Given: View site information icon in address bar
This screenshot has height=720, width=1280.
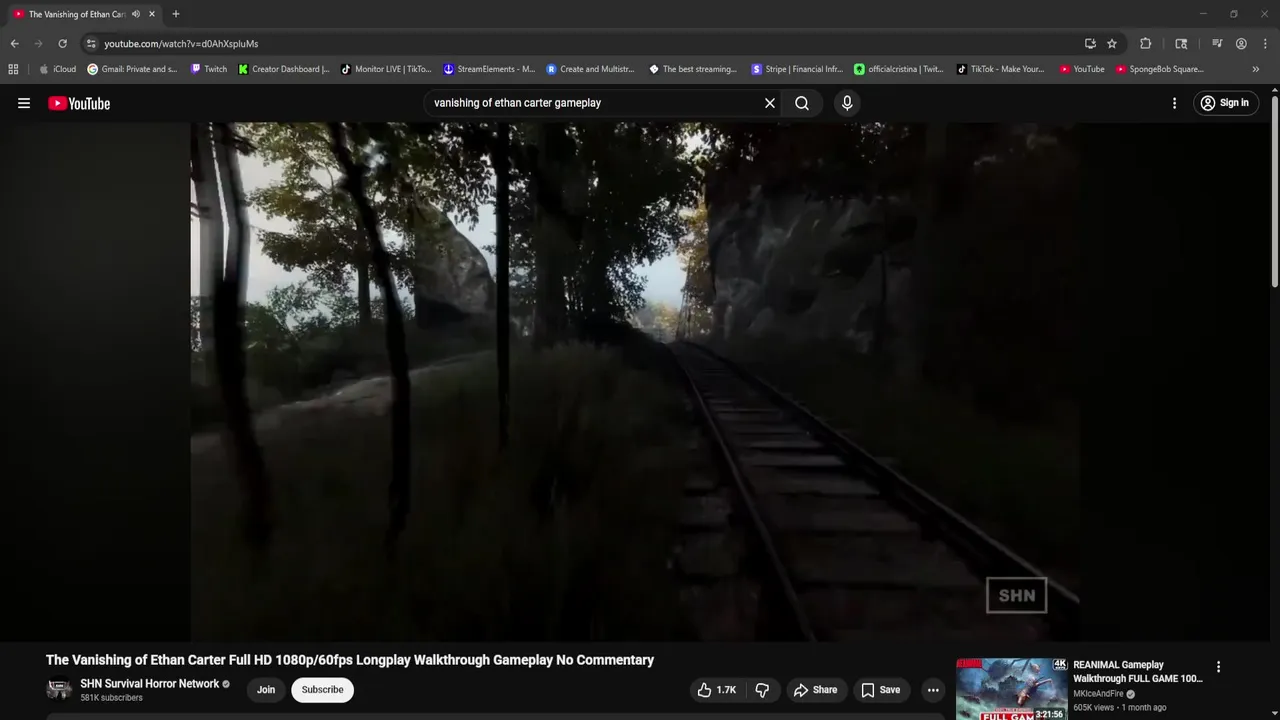Looking at the screenshot, I should tap(91, 44).
